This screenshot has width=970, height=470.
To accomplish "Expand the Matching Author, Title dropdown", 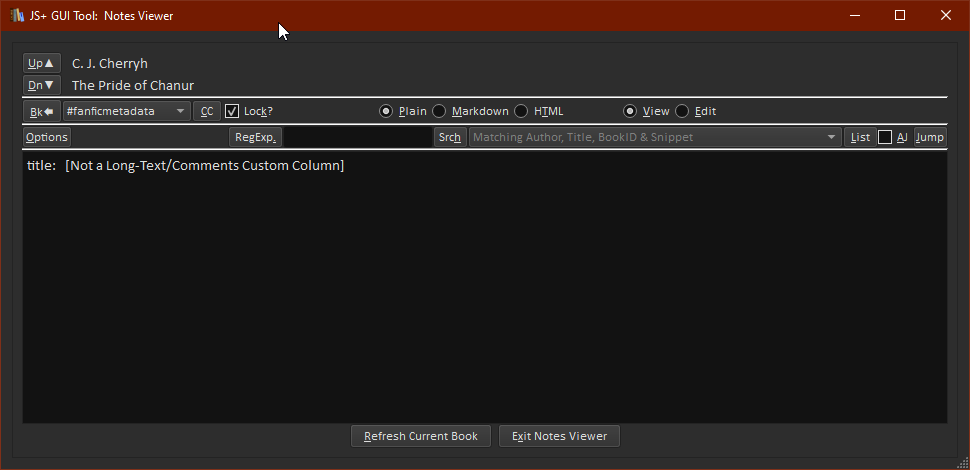I will tap(655, 137).
